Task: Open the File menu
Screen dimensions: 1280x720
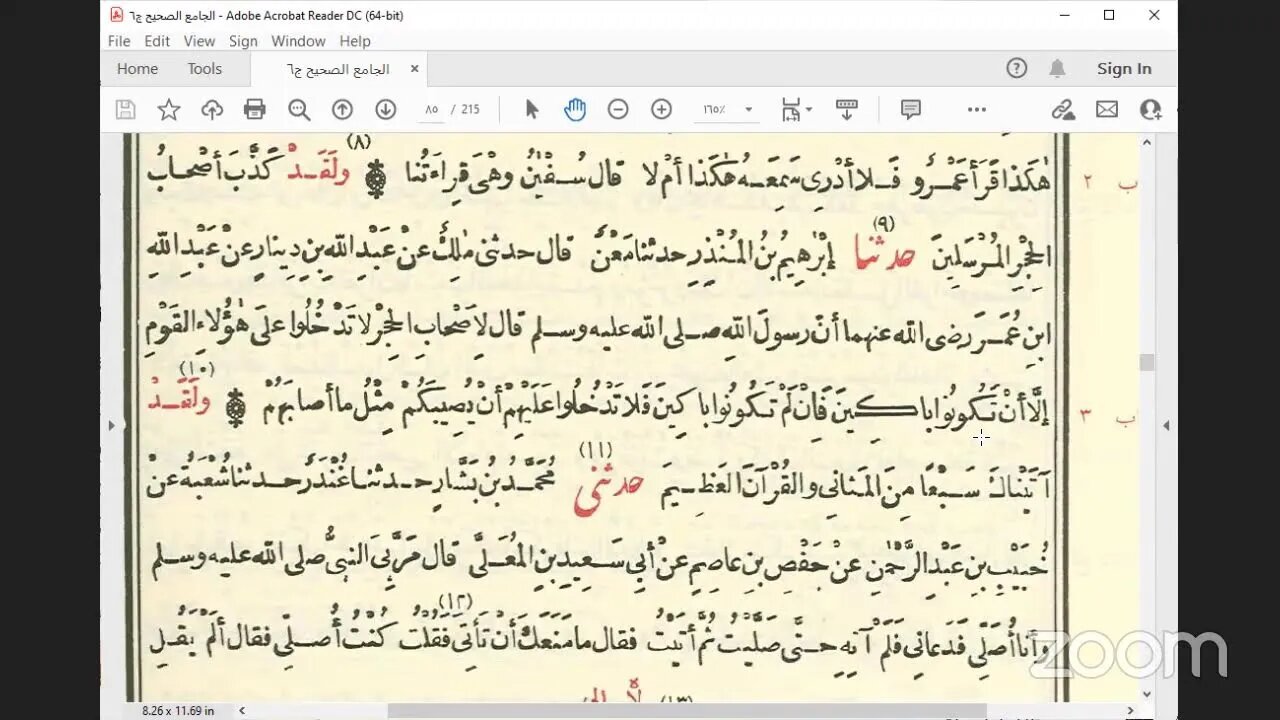Action: pyautogui.click(x=119, y=41)
